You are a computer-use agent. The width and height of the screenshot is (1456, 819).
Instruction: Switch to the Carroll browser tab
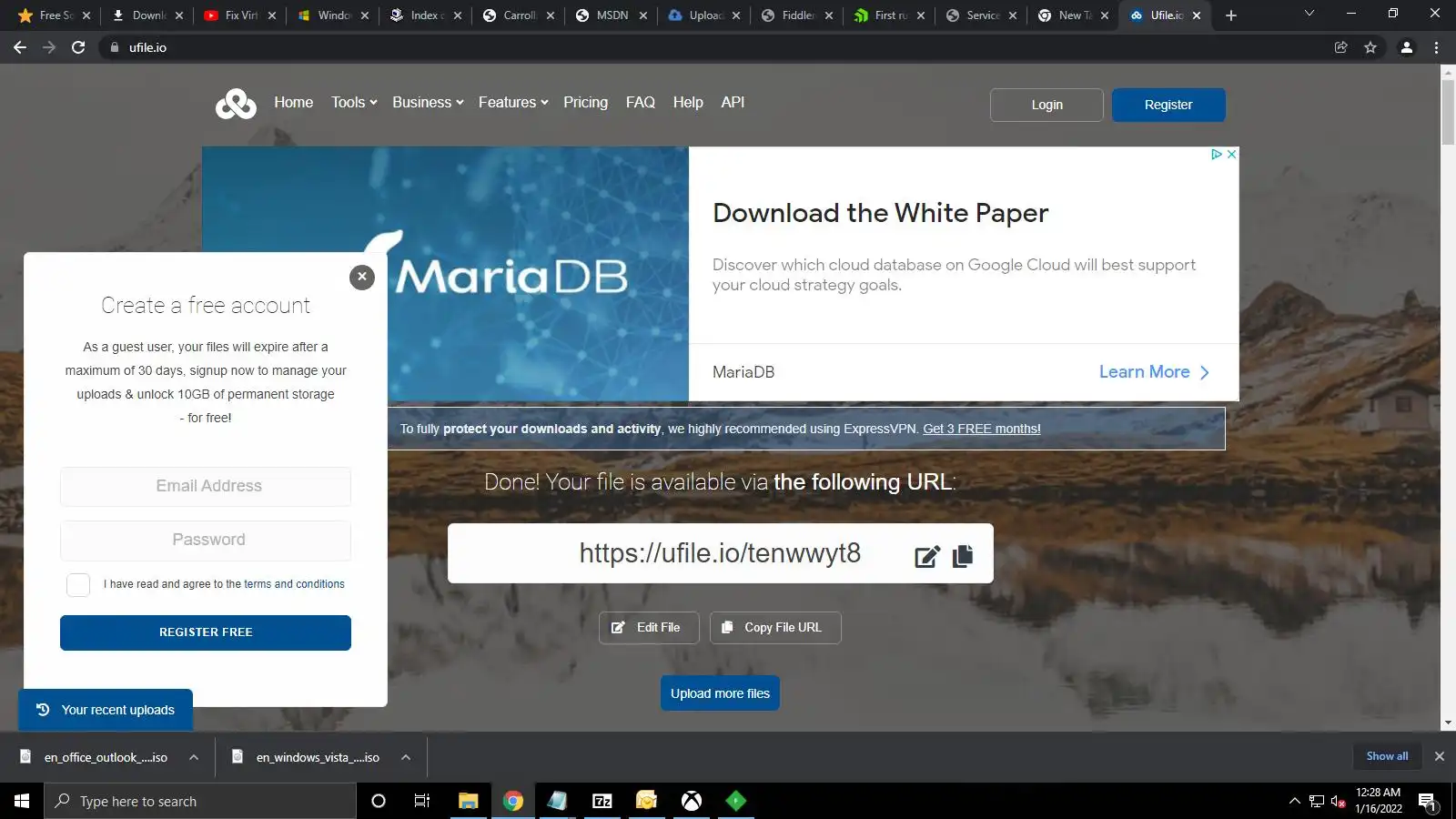coord(519,15)
